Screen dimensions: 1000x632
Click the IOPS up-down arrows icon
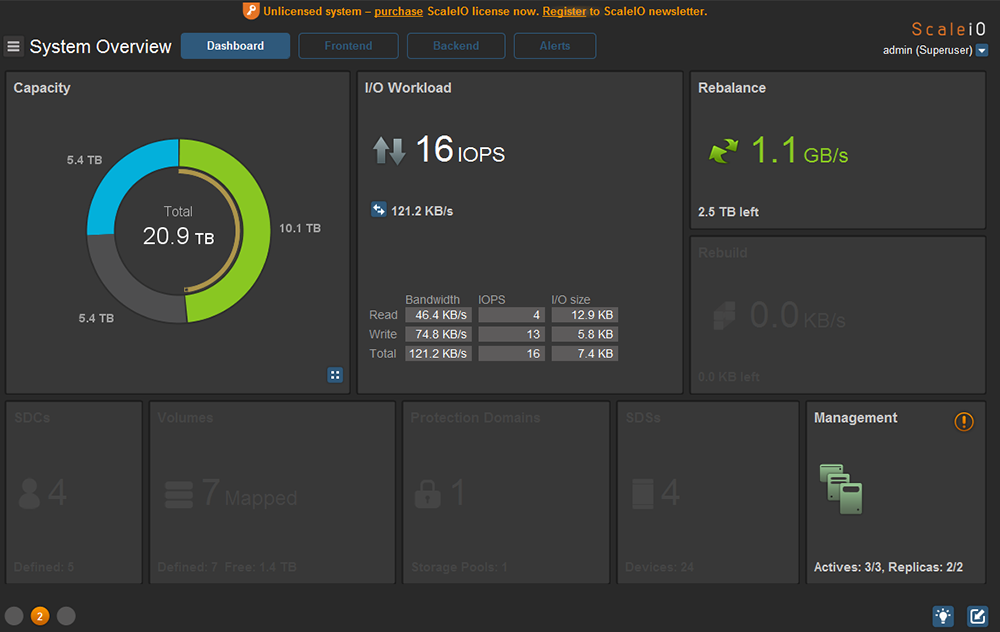click(x=389, y=151)
